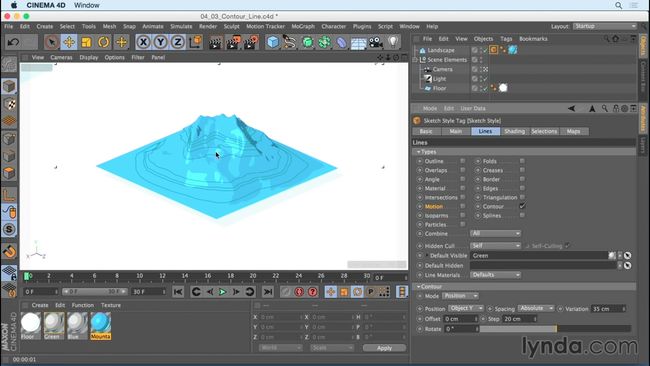Image resolution: width=650 pixels, height=366 pixels.
Task: Click the spline pen tool icon
Action: (x=290, y=42)
